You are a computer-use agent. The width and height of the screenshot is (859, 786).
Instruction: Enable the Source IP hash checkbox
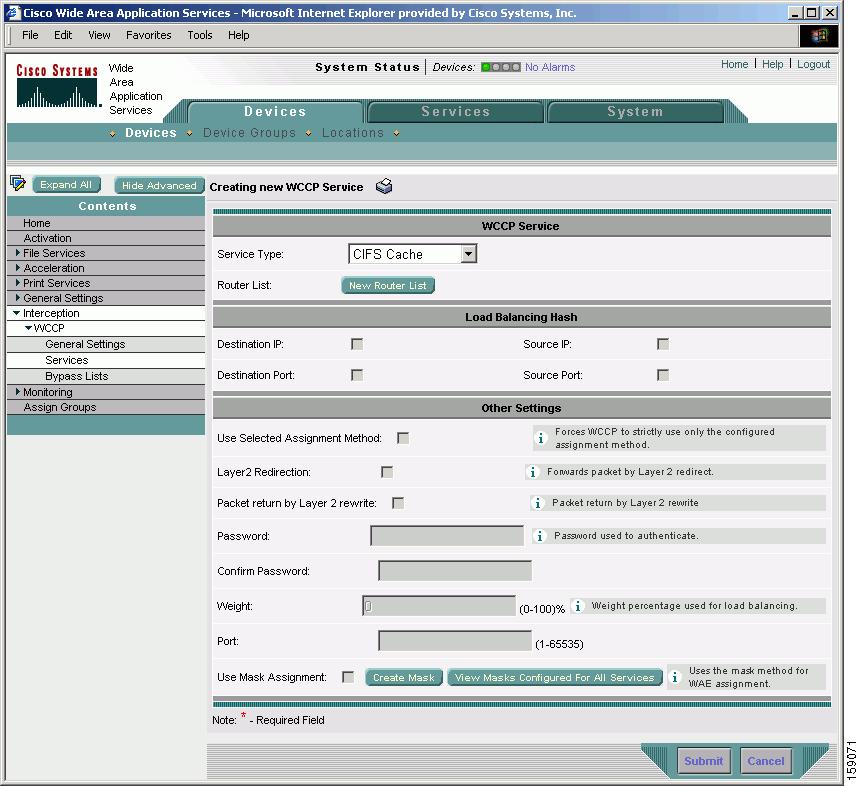pos(663,344)
